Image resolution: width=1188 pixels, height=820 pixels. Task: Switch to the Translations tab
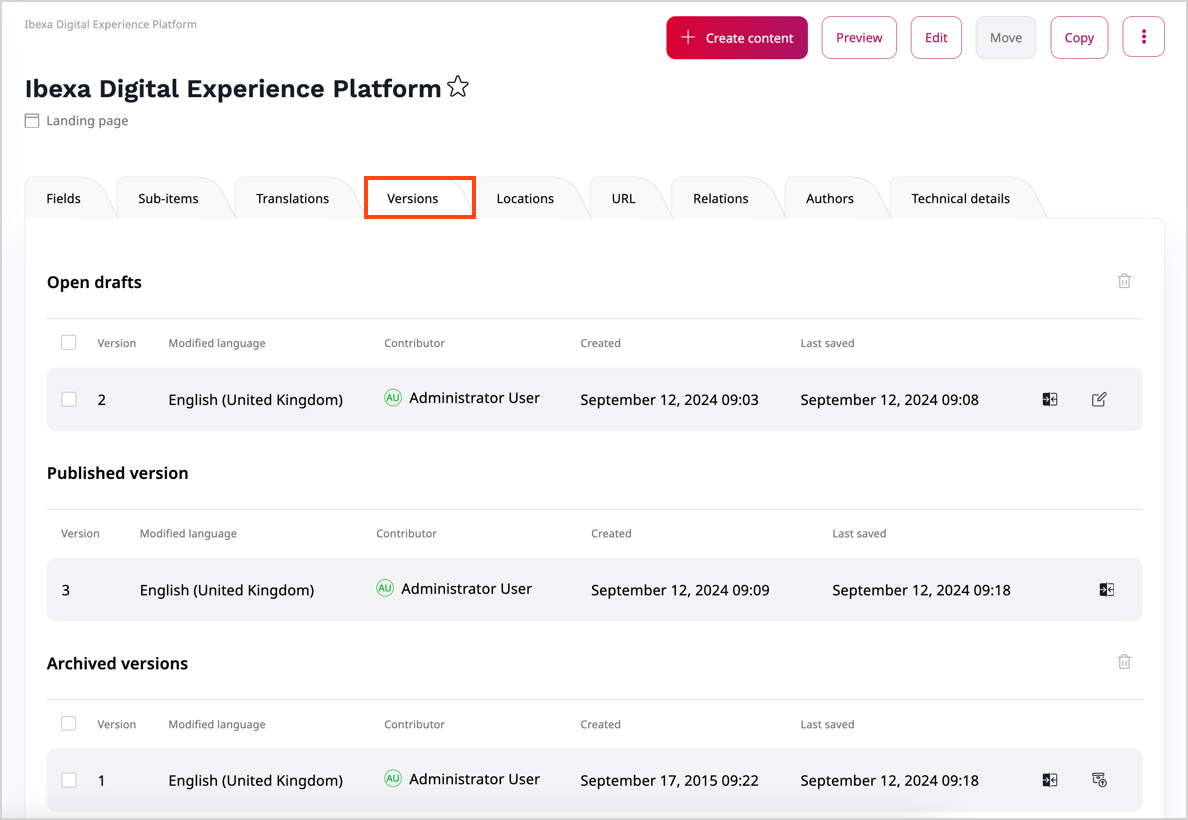click(292, 198)
